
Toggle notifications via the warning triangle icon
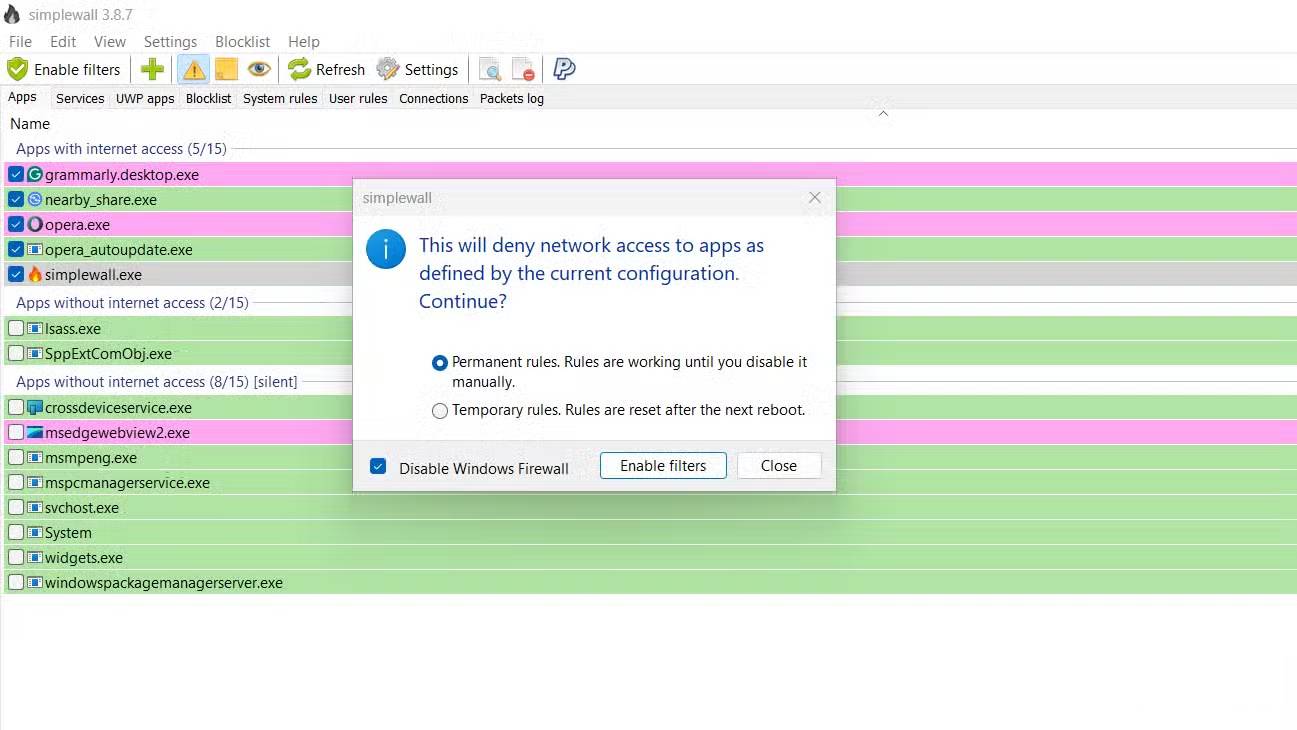(194, 69)
